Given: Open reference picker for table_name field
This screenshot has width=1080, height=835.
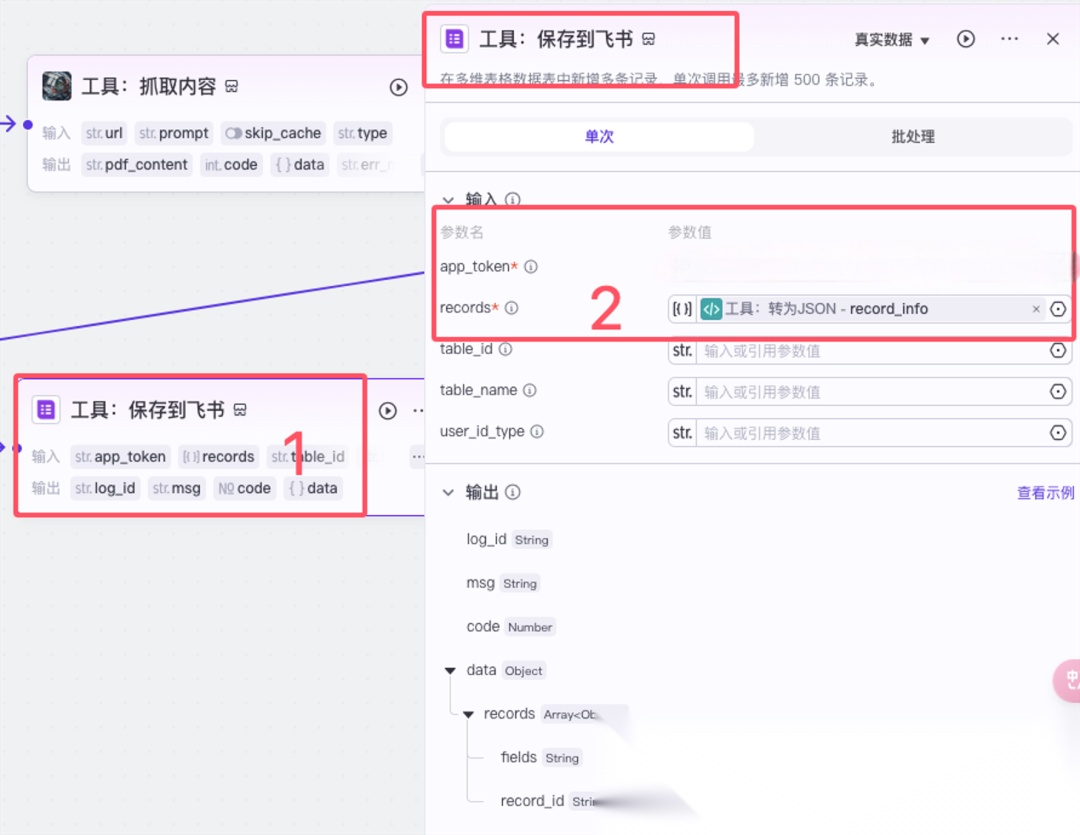Looking at the screenshot, I should (x=1058, y=391).
